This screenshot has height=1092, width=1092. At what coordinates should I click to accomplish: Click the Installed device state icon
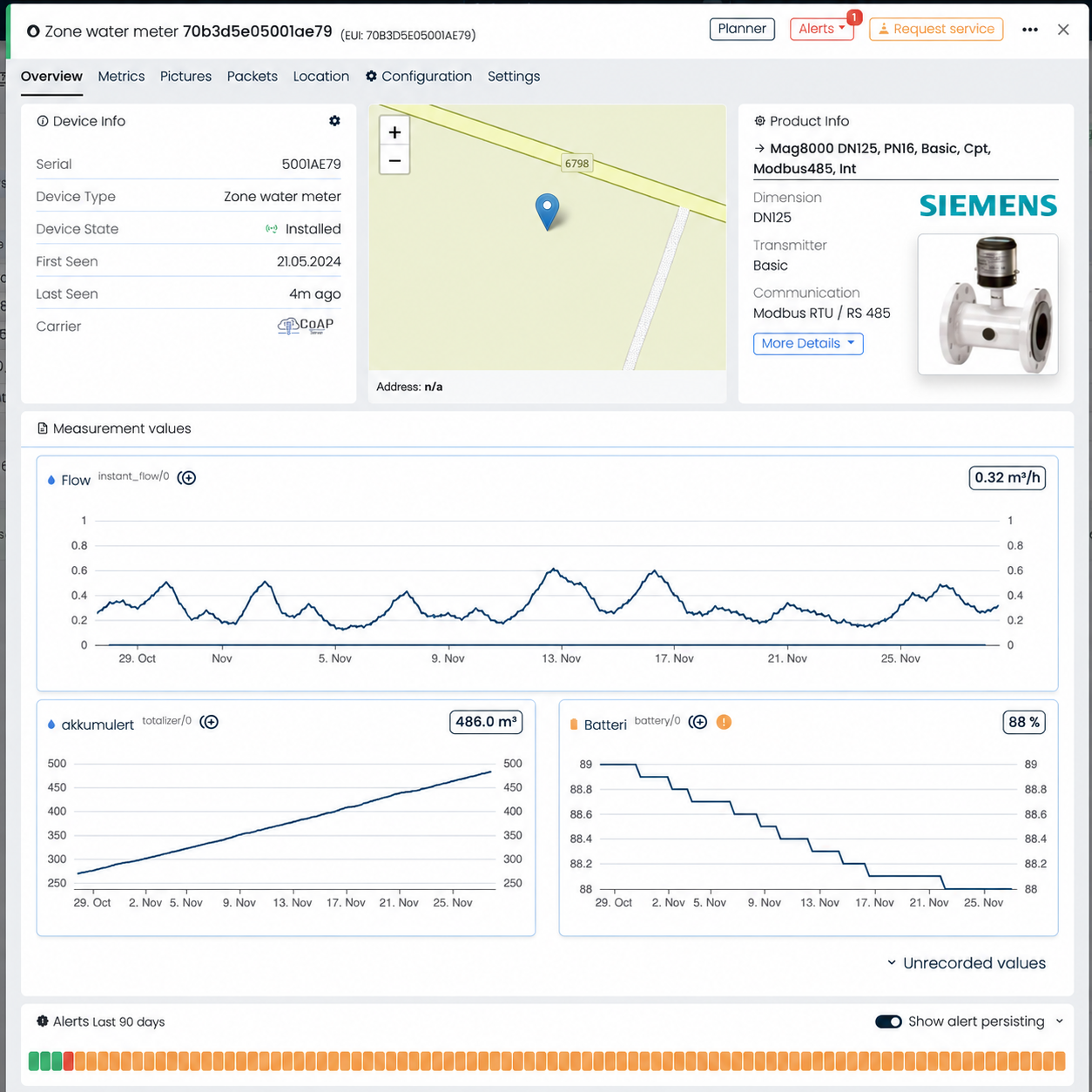(x=272, y=229)
